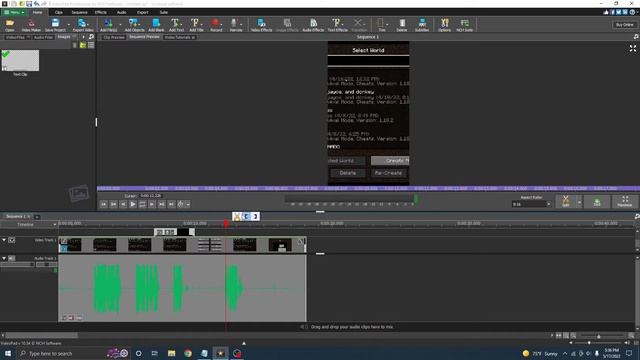Image resolution: width=640 pixels, height=360 pixels.
Task: Collapse the Audio Track 1 triangle
Action: [4, 258]
